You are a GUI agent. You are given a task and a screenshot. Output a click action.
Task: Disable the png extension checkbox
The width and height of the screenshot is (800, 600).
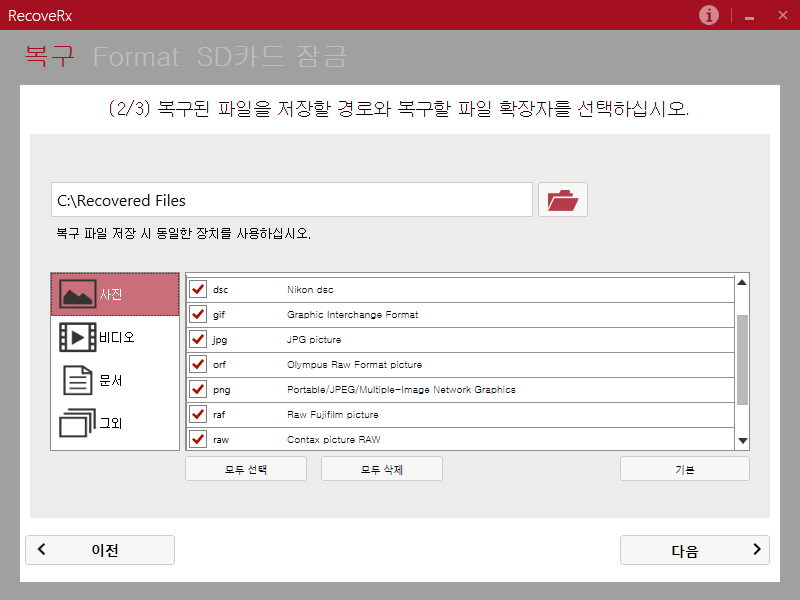(198, 390)
